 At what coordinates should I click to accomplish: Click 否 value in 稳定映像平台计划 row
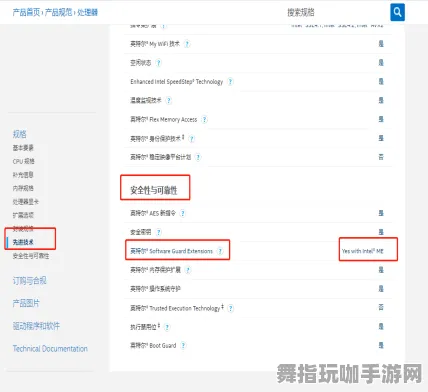click(381, 157)
